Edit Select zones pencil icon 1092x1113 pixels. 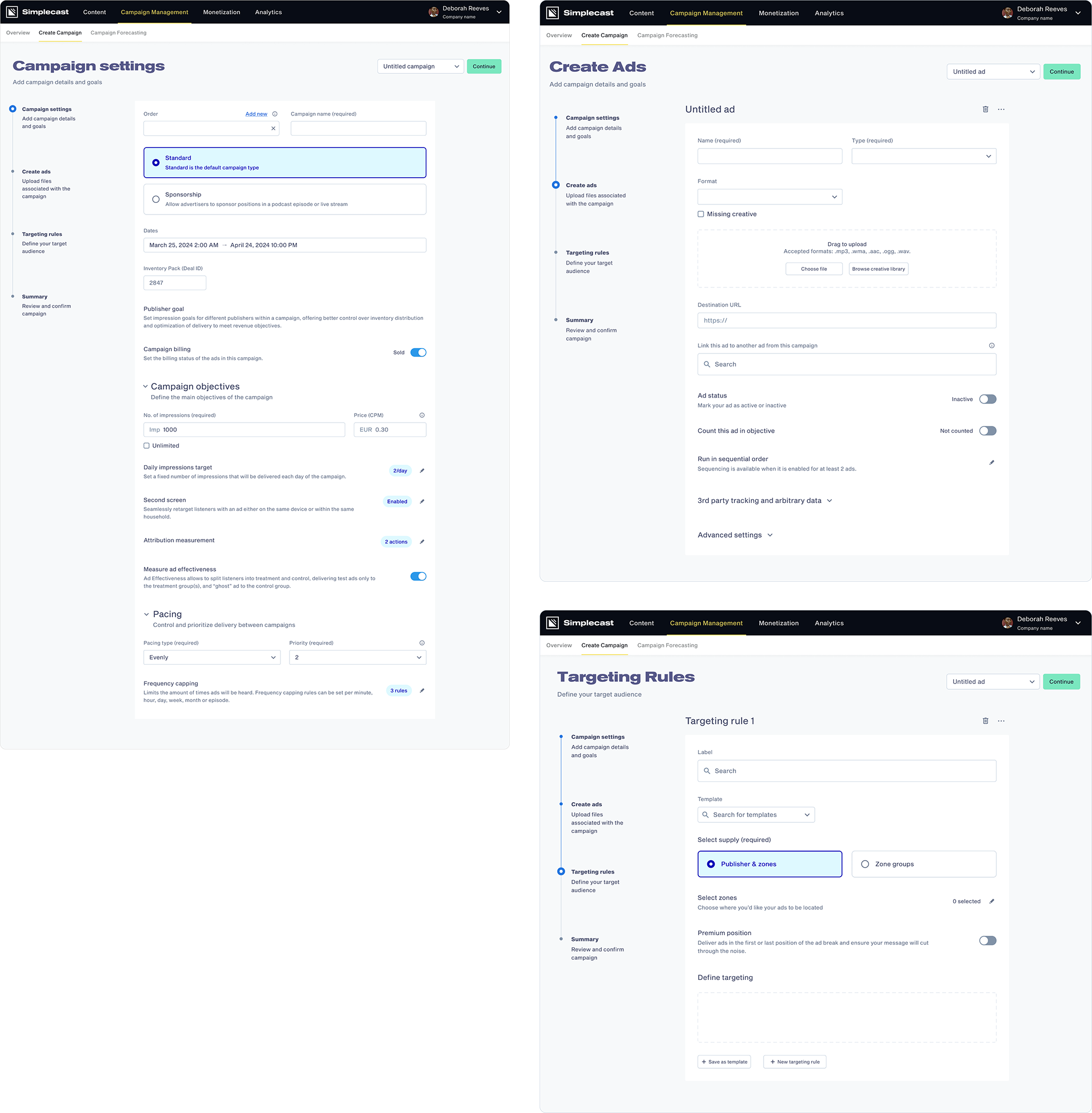point(991,901)
